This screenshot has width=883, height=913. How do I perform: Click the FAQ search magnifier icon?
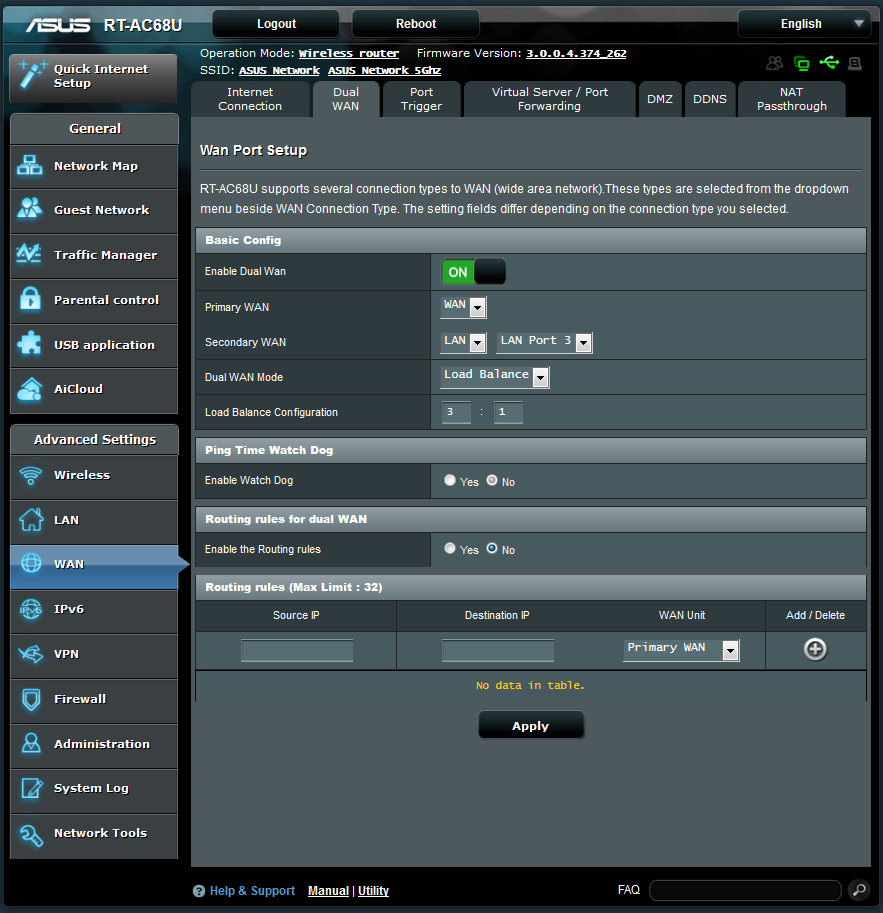[859, 890]
